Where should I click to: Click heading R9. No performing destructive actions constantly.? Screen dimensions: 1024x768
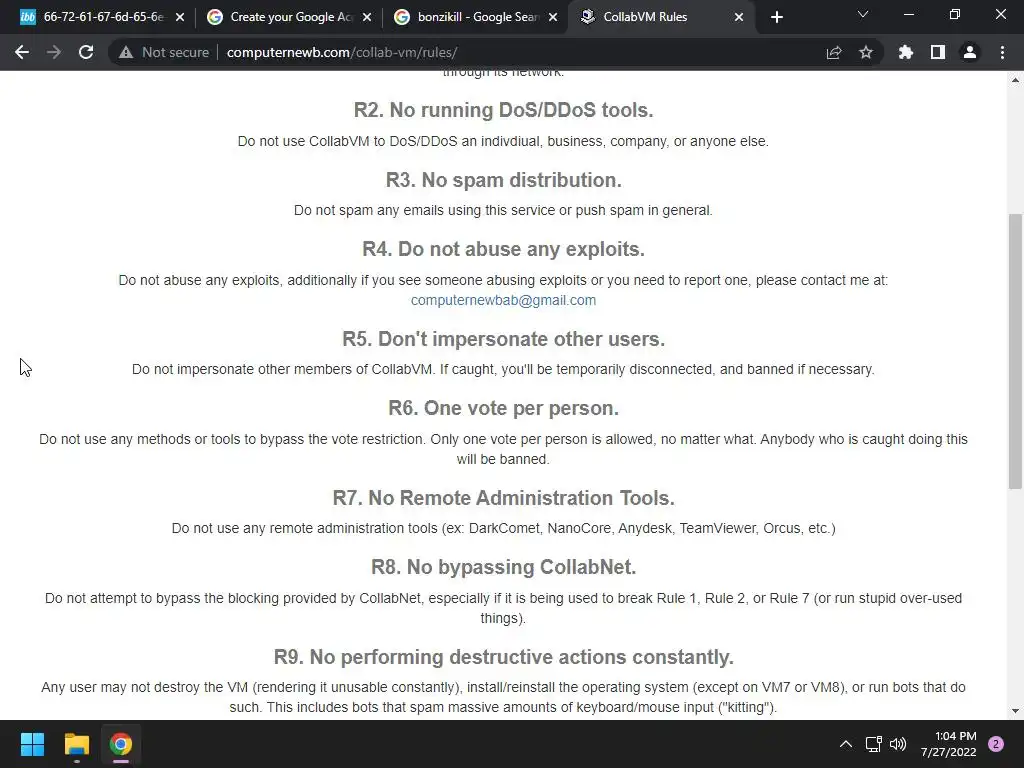tap(503, 657)
